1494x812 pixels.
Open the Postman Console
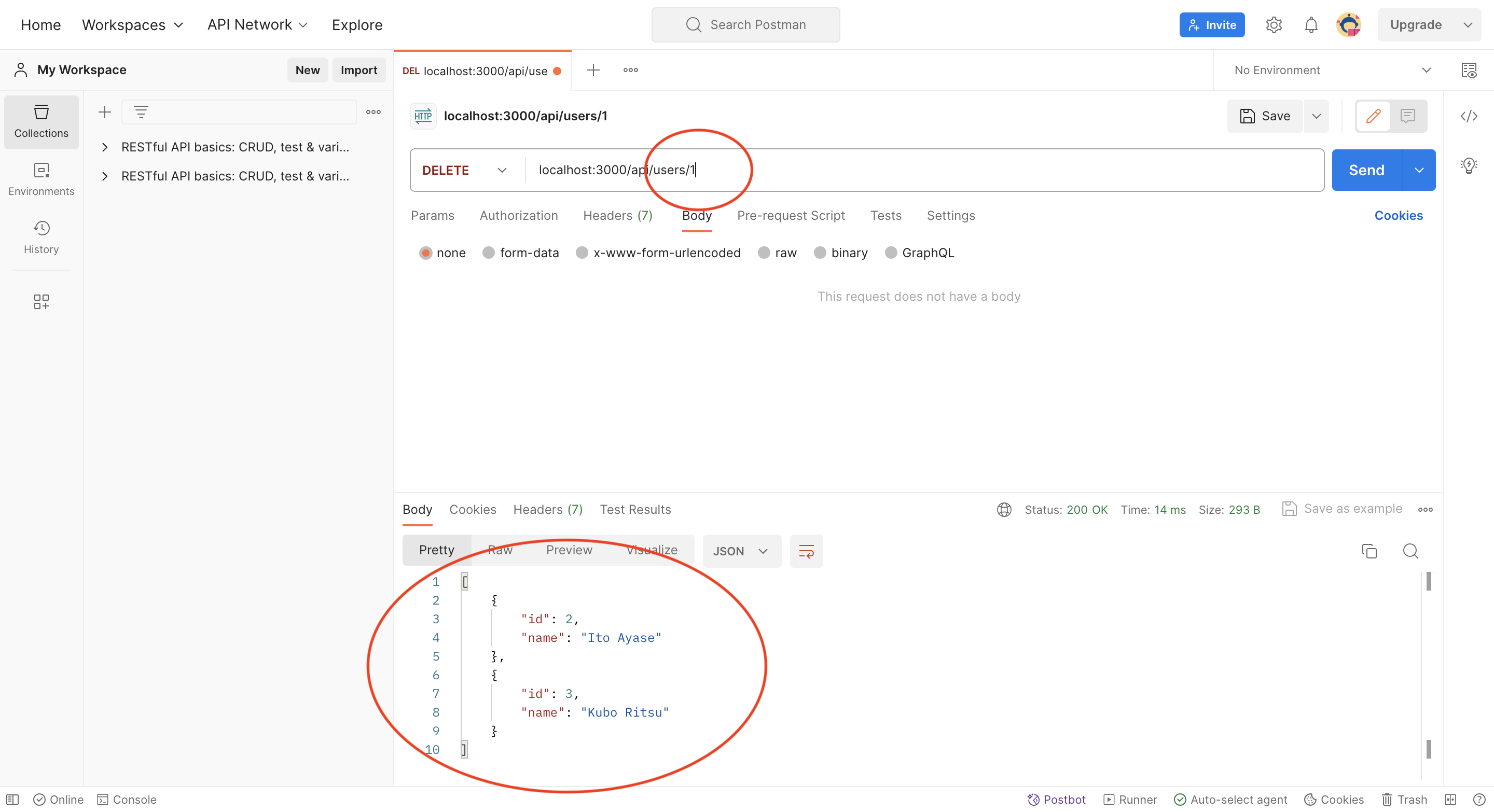click(x=127, y=799)
